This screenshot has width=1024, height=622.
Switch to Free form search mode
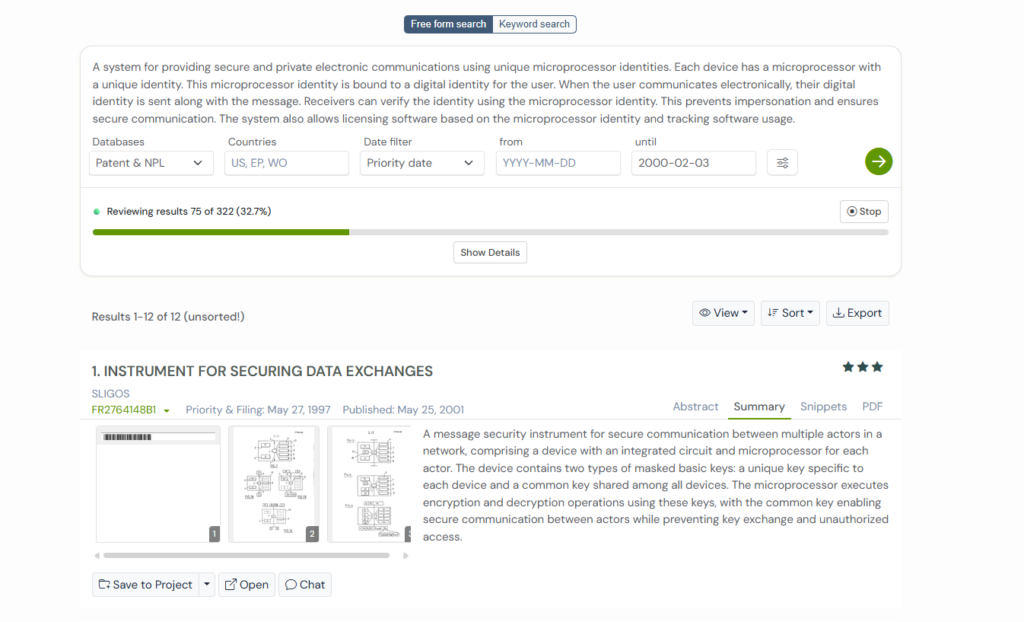[x=448, y=24]
